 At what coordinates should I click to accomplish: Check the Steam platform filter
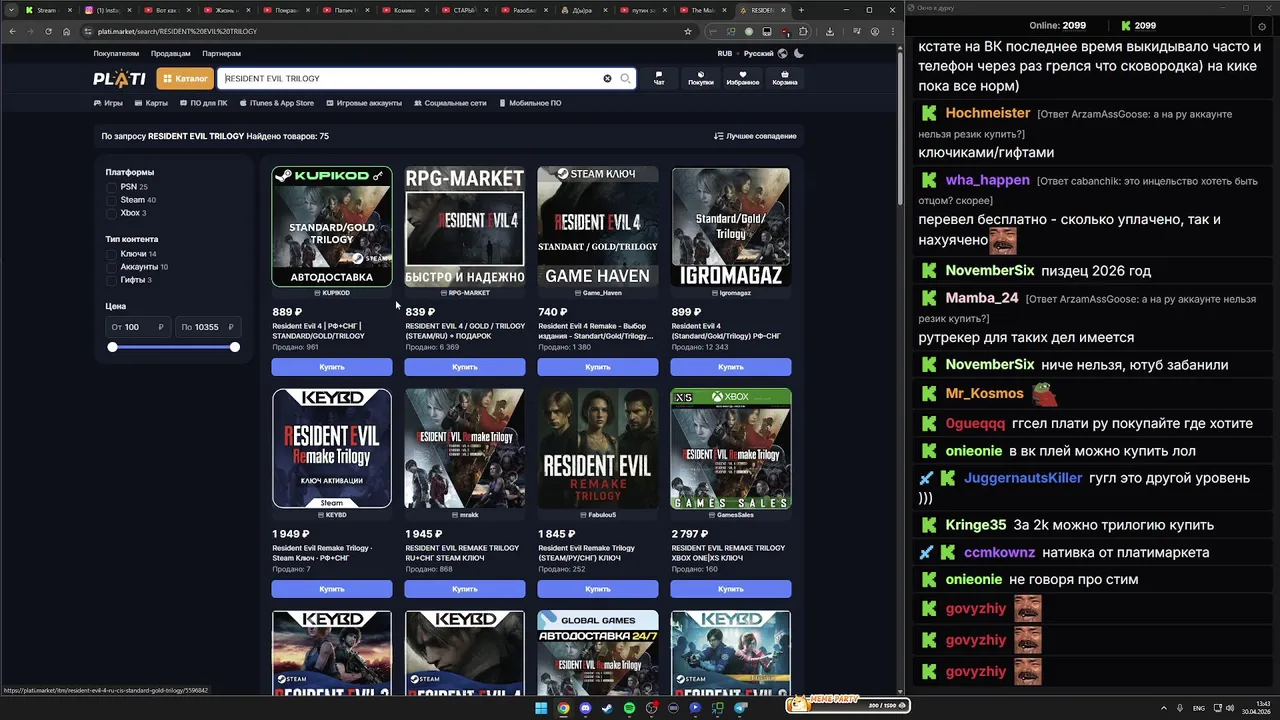[x=112, y=200]
